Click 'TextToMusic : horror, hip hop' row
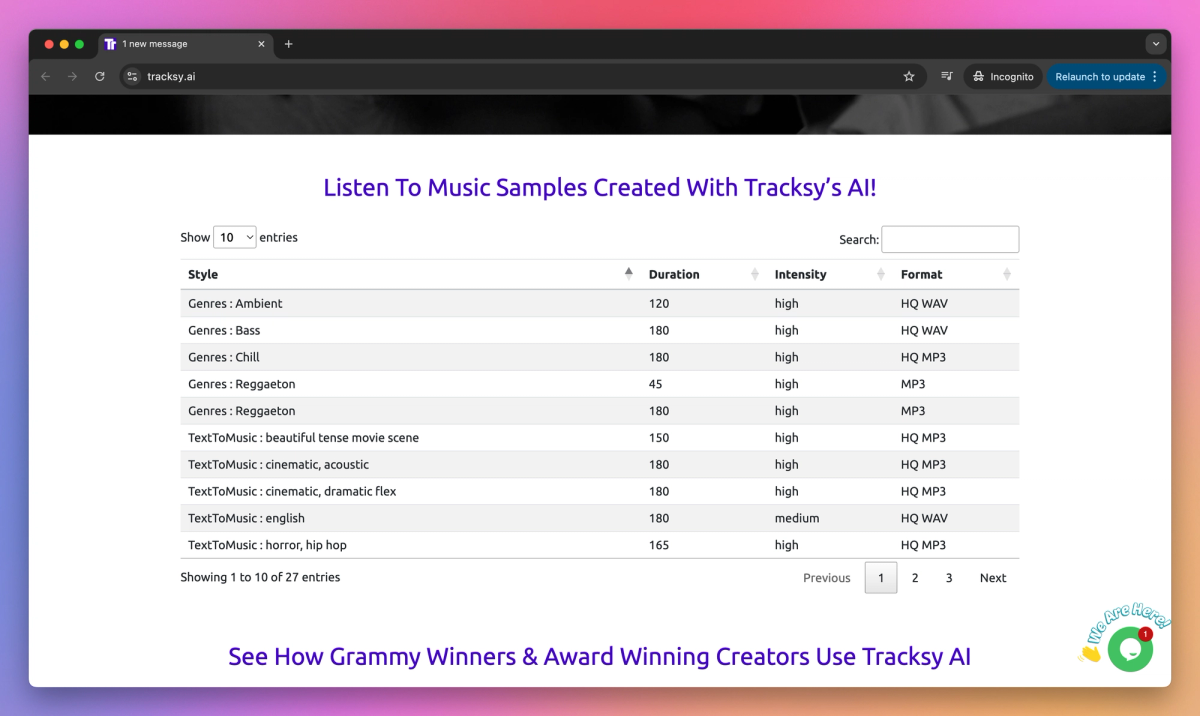Screen dimensions: 1200x716 (600, 545)
